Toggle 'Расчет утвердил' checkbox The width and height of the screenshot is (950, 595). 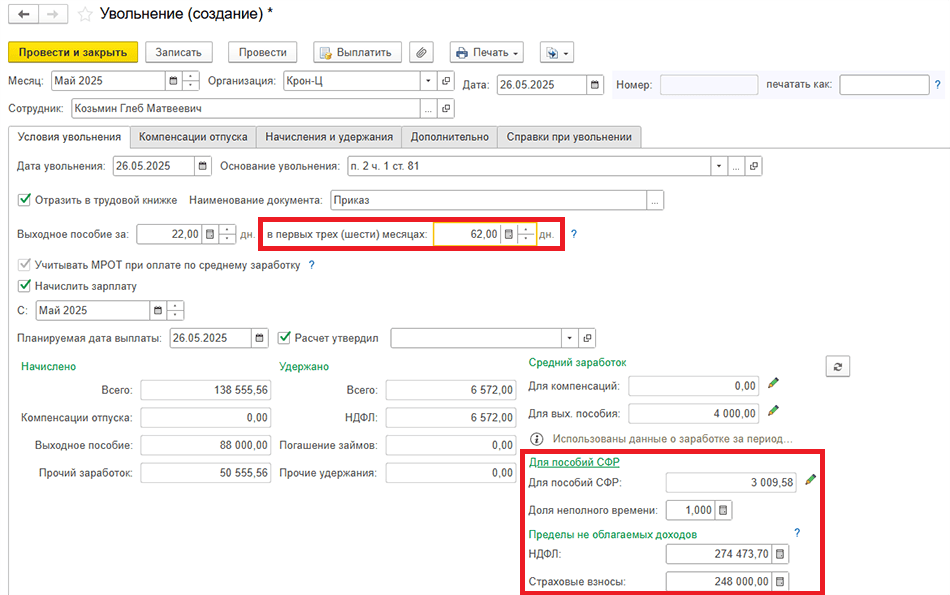coord(285,338)
